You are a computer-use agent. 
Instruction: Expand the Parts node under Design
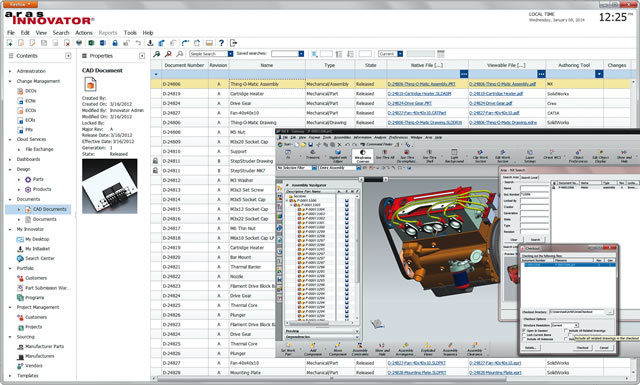19,180
